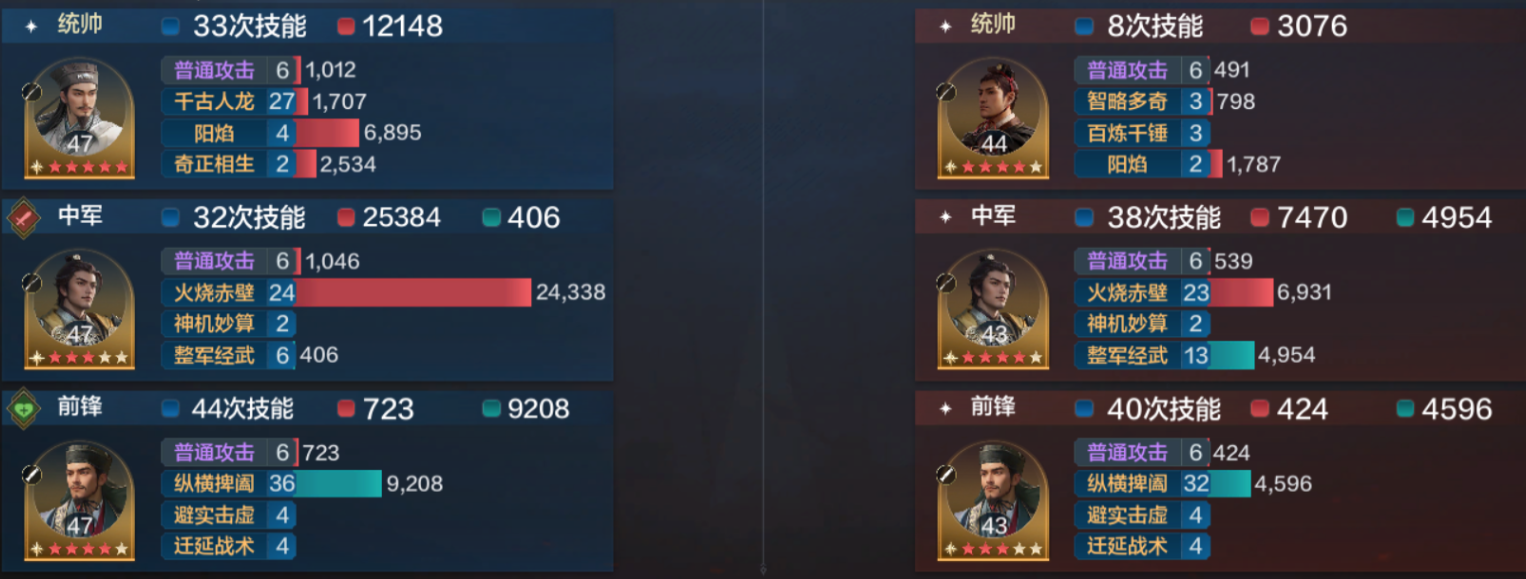Click the red damage icon before 25384
The width and height of the screenshot is (1526, 579).
(x=347, y=218)
